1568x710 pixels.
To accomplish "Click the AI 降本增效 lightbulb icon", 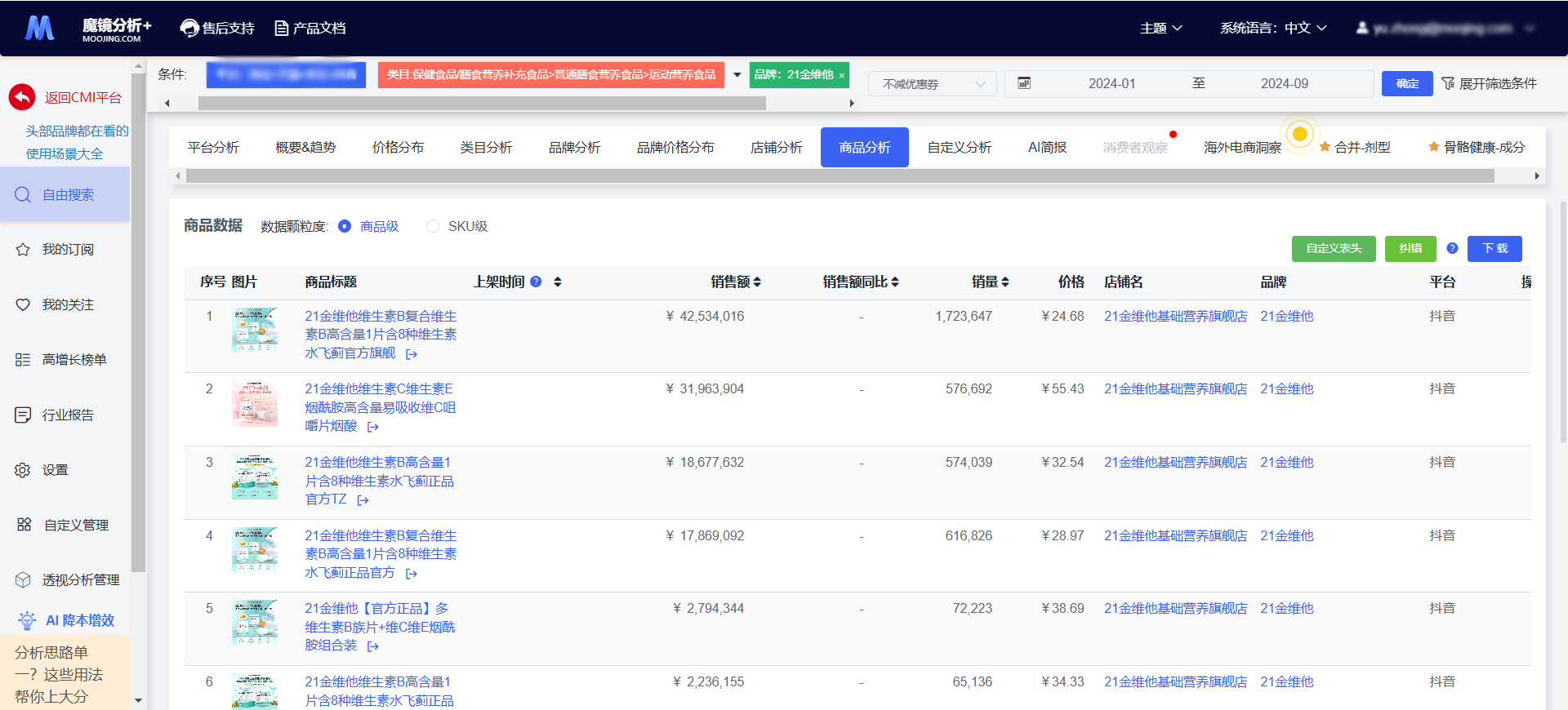I will tap(27, 620).
